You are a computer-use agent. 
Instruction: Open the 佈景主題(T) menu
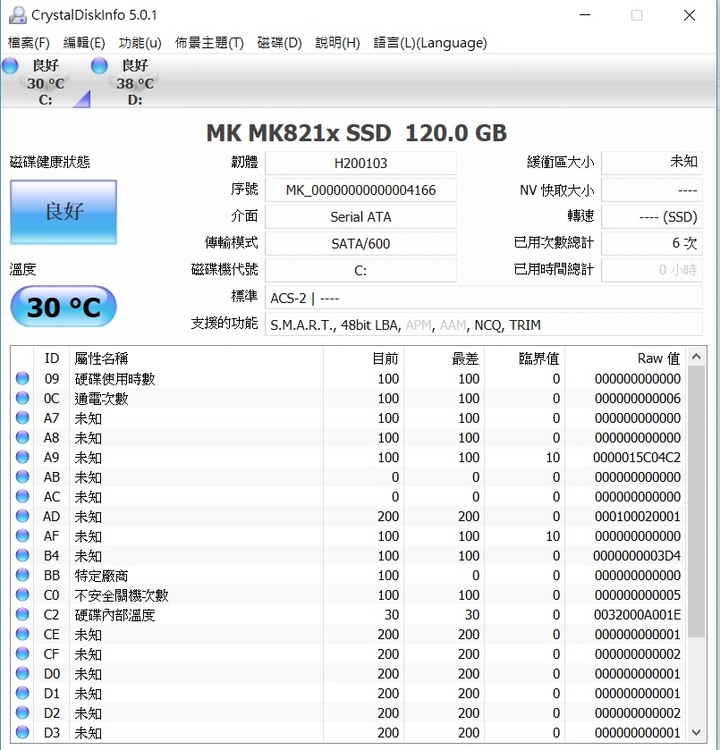[x=209, y=43]
